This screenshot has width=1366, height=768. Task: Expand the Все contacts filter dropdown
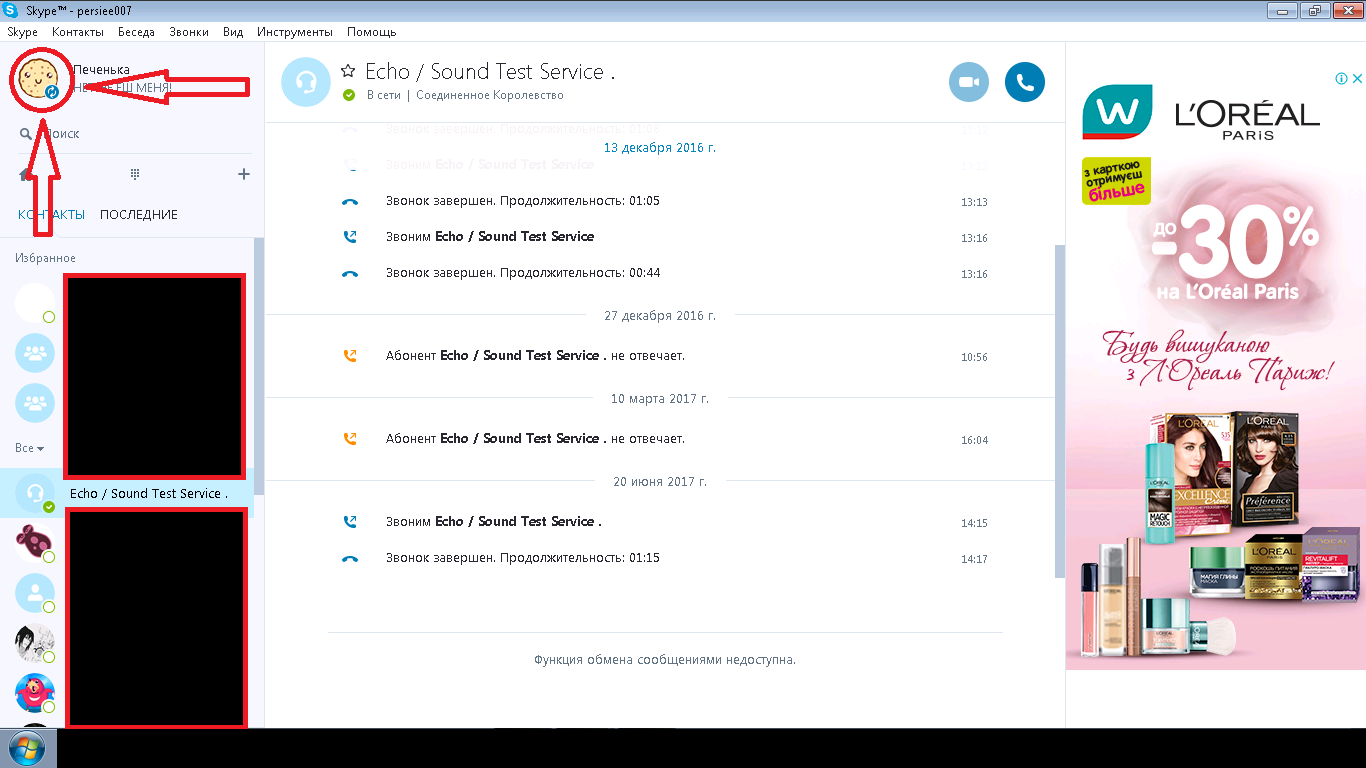tap(30, 448)
